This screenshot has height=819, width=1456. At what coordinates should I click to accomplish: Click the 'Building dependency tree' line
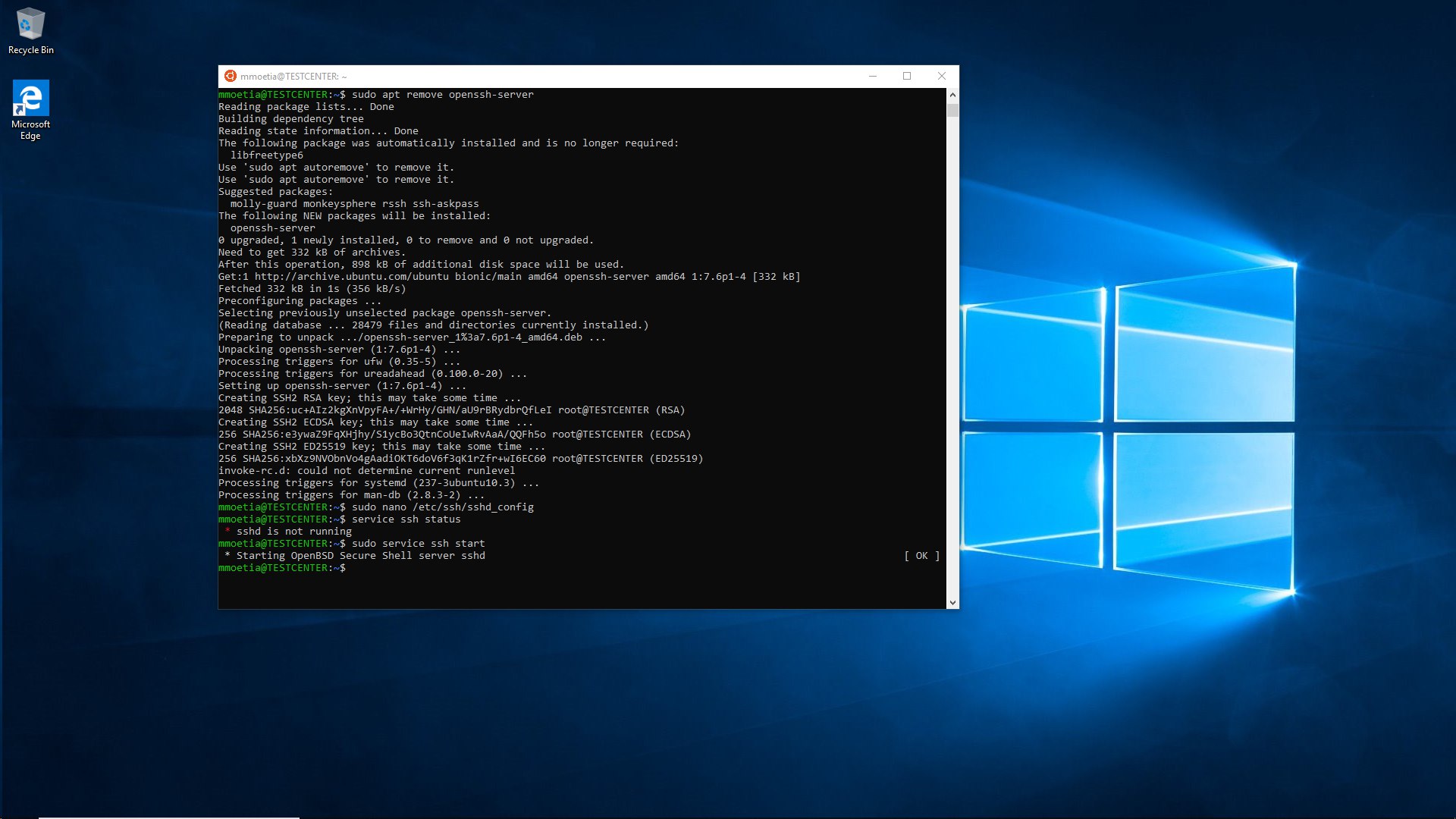(x=291, y=119)
